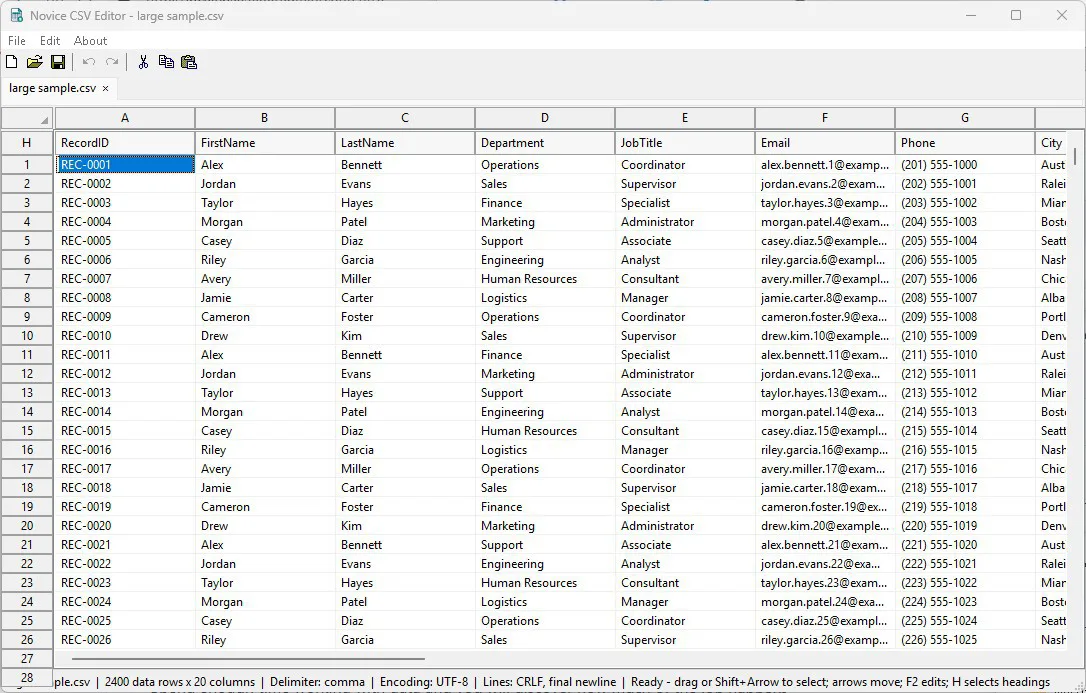Image resolution: width=1086 pixels, height=693 pixels.
Task: Copy selection with copy icon
Action: click(166, 62)
